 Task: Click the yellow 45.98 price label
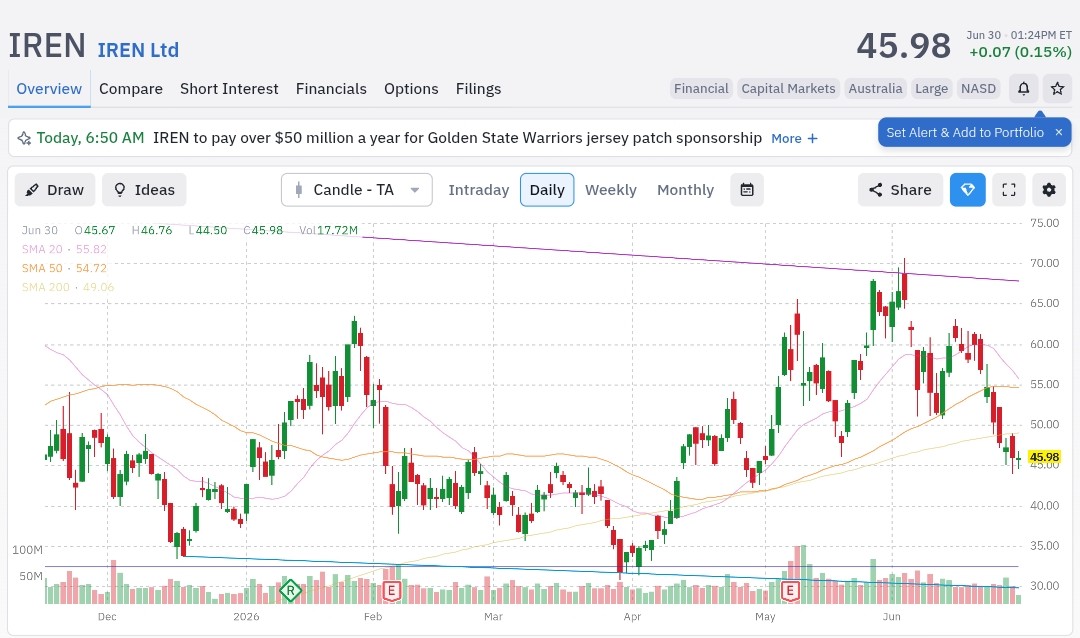click(x=1044, y=457)
